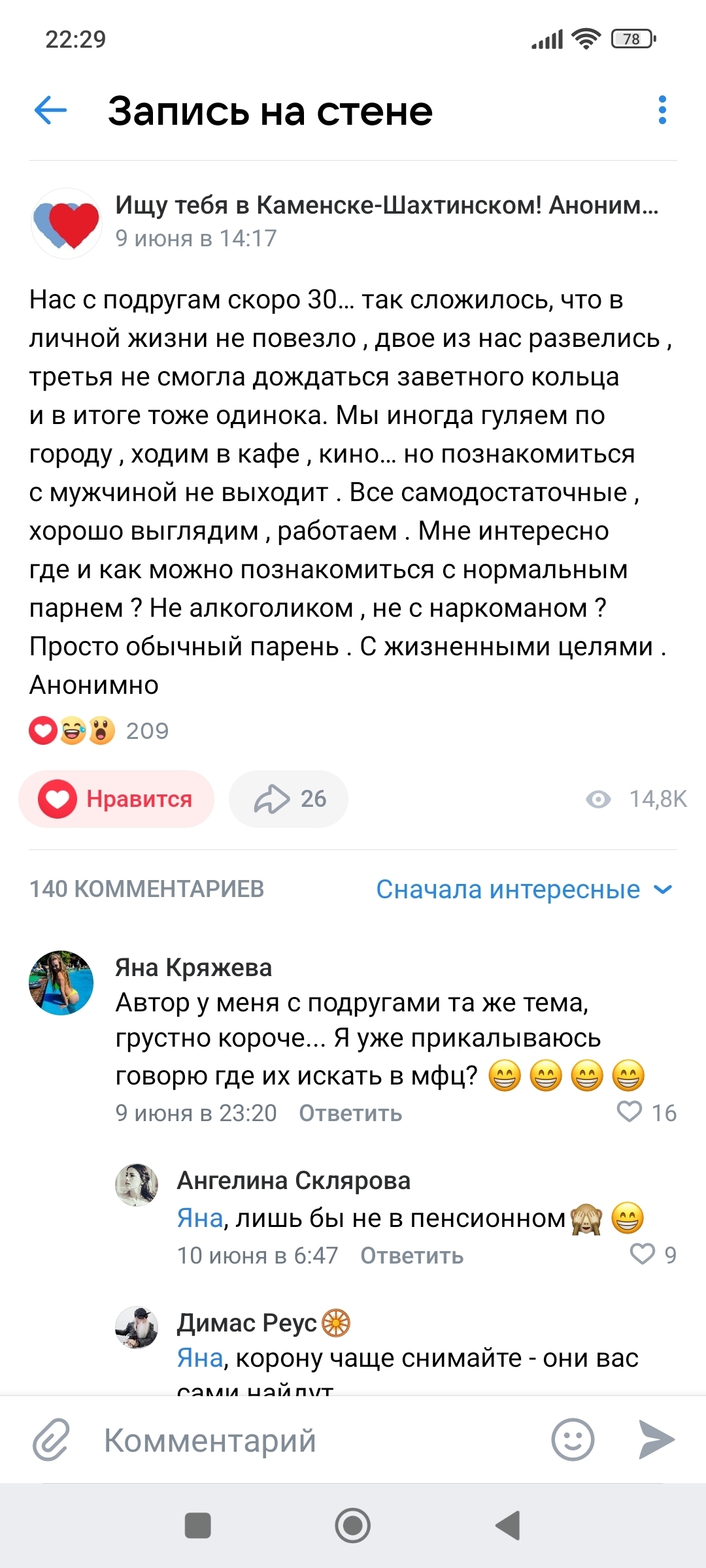Screen dimensions: 706x1568
Task: Tap Ответить under Ангелина Склярова's reply
Action: point(412,1256)
